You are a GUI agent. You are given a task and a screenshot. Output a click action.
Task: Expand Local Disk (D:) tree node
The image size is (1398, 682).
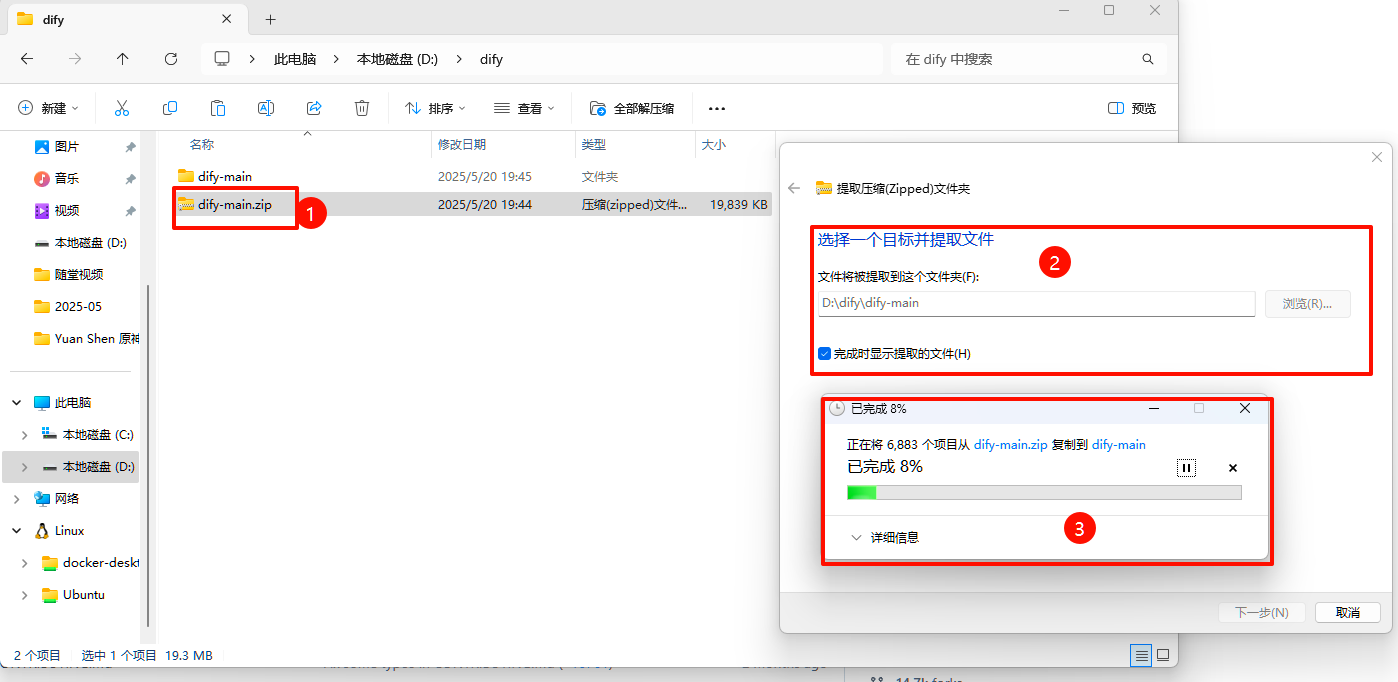[25, 466]
